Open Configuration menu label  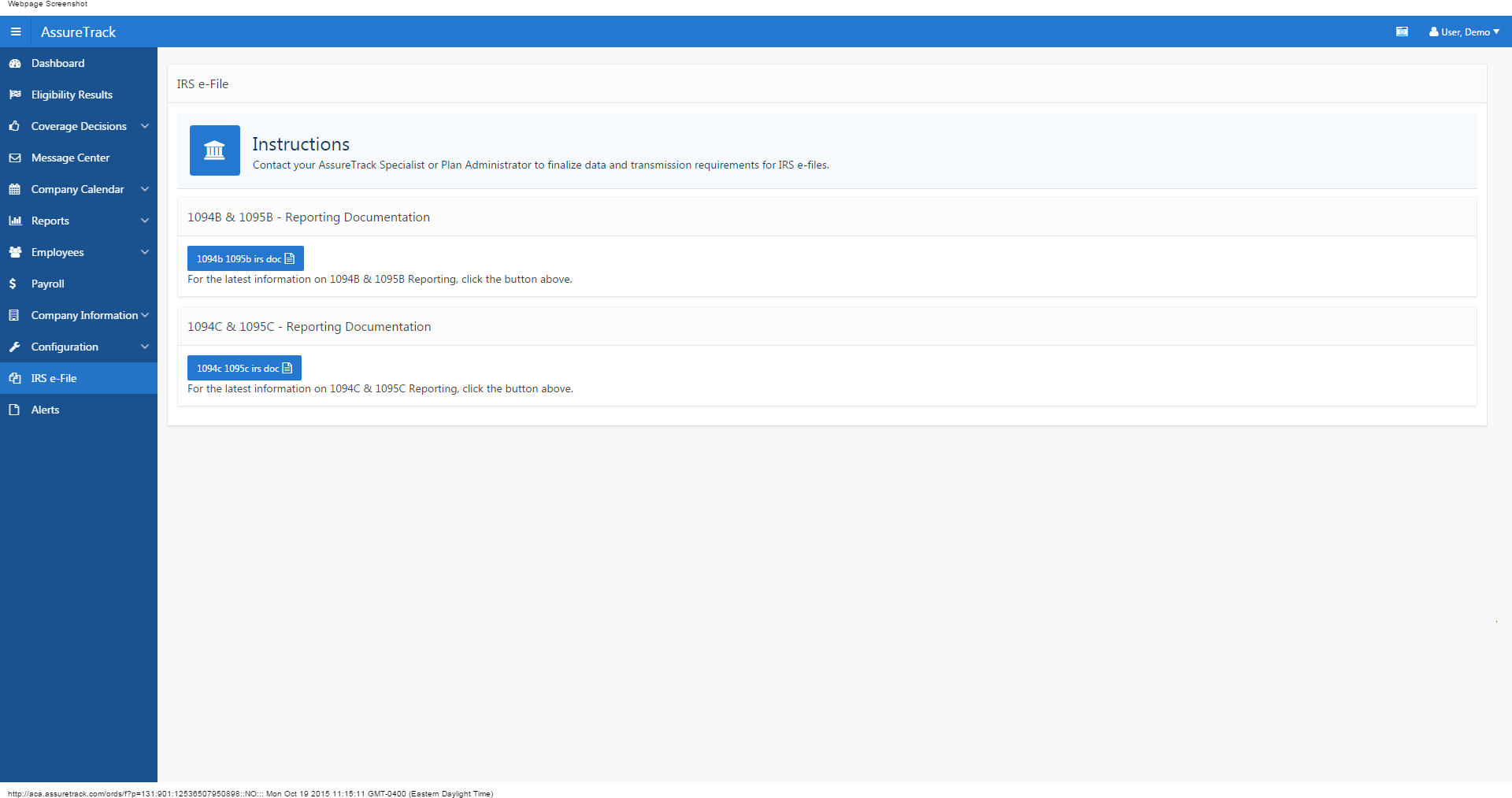pos(65,347)
